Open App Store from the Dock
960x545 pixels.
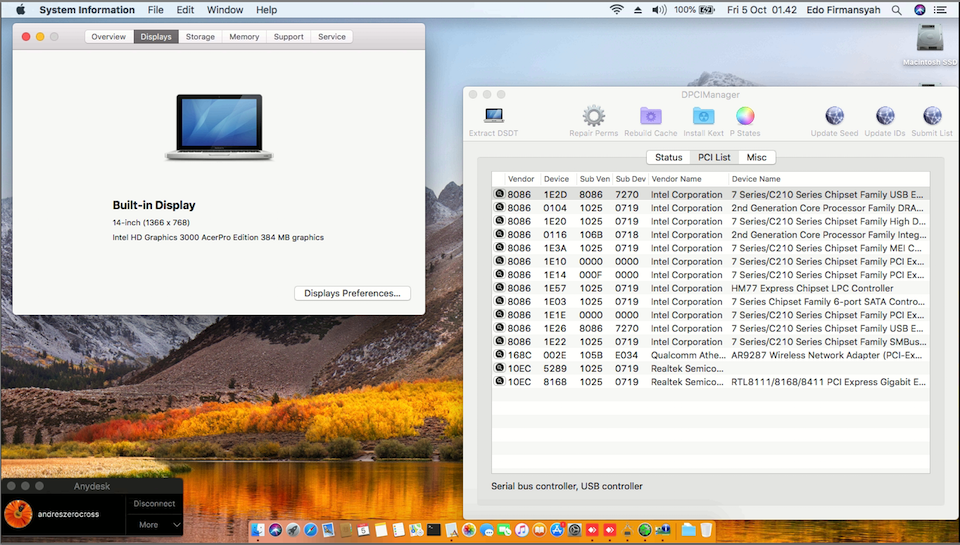click(557, 530)
